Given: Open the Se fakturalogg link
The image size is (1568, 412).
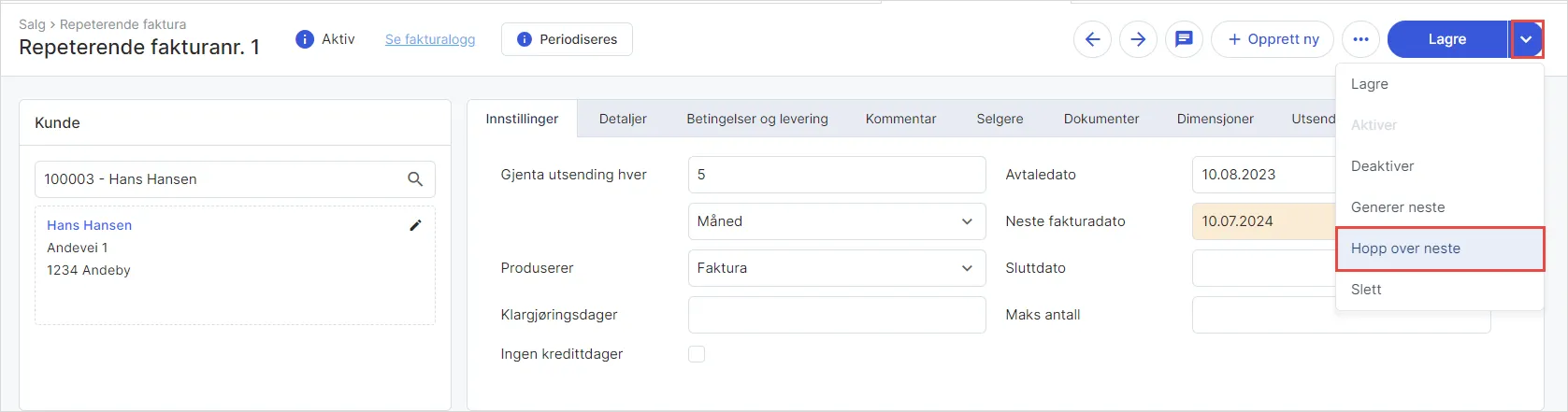Looking at the screenshot, I should coord(430,39).
